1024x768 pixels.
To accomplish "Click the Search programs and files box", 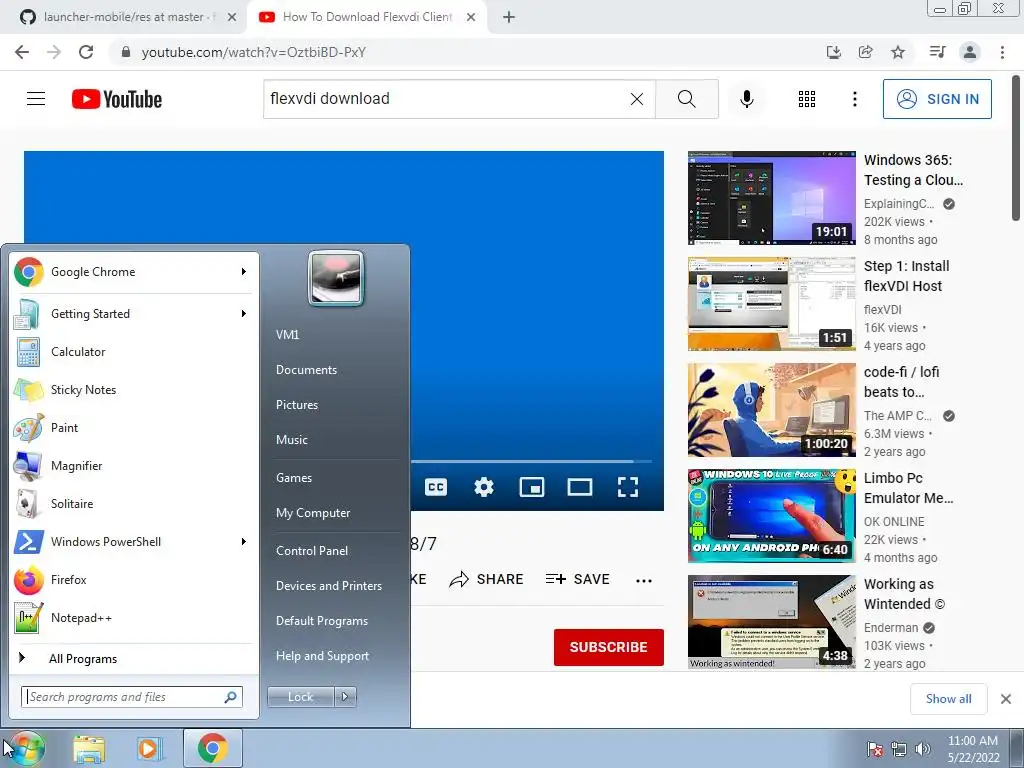I will [132, 697].
